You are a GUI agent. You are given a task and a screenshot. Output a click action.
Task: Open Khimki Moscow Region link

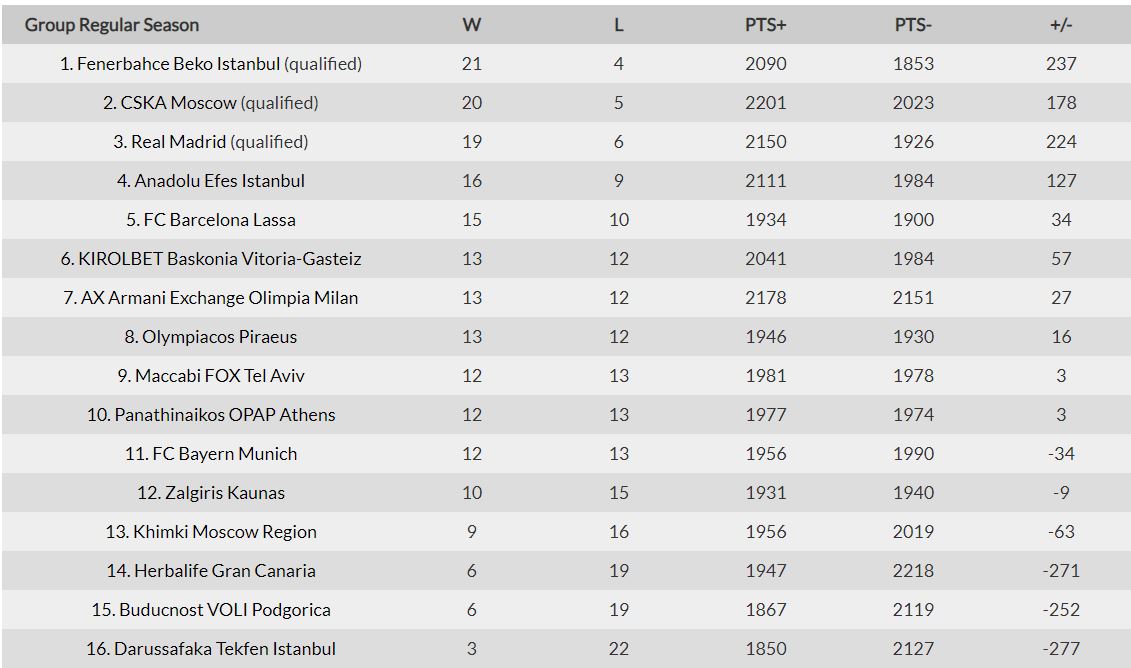[x=224, y=532]
